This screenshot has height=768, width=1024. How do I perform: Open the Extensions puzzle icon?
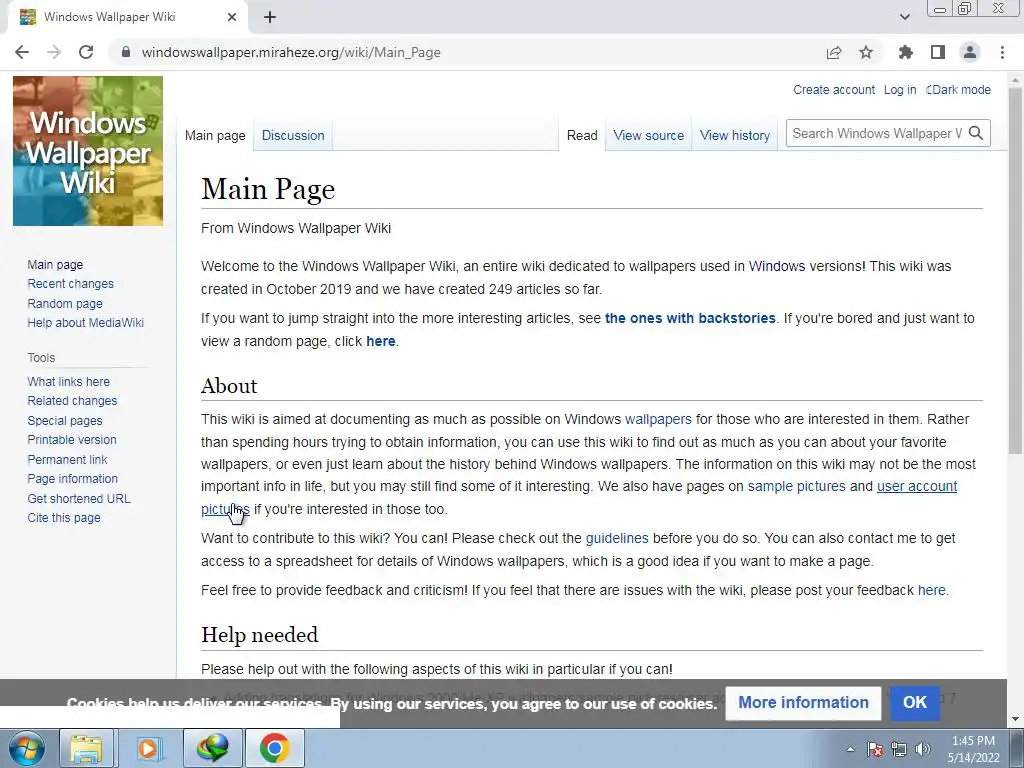tap(905, 52)
